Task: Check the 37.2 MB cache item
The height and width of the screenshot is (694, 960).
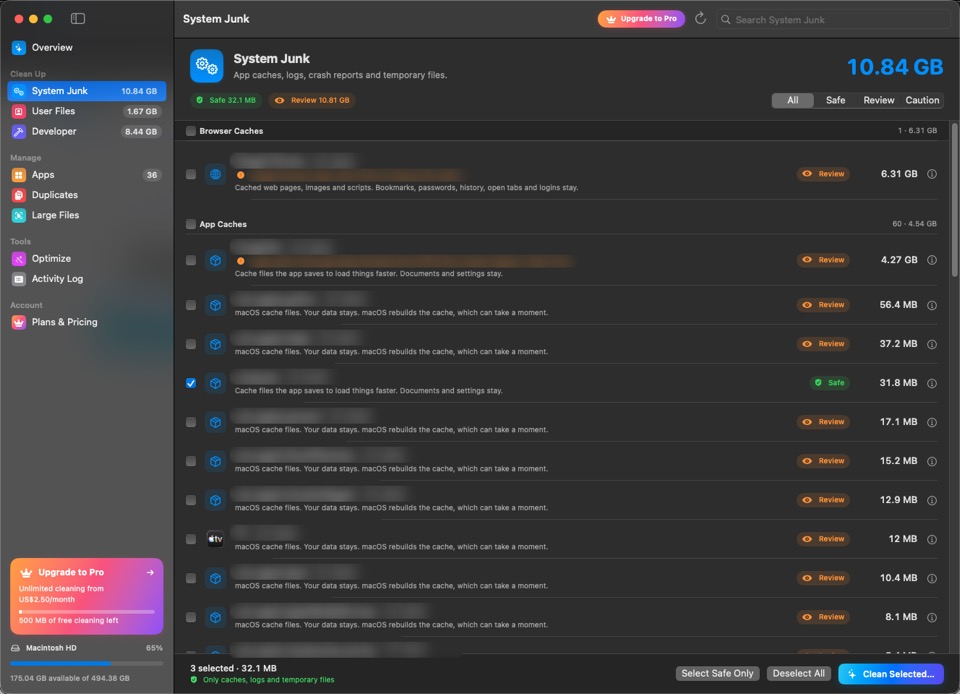Action: click(191, 344)
